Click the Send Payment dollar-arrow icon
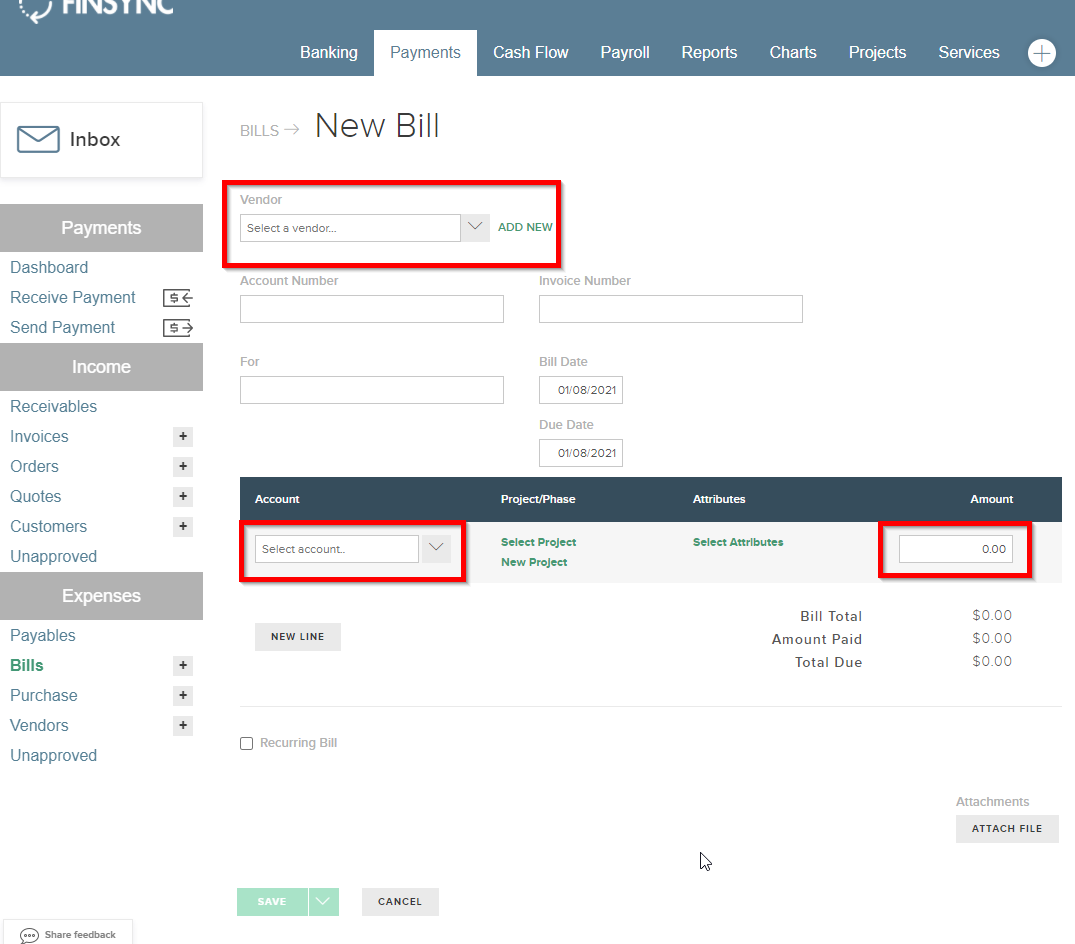The height and width of the screenshot is (944, 1075). [178, 328]
